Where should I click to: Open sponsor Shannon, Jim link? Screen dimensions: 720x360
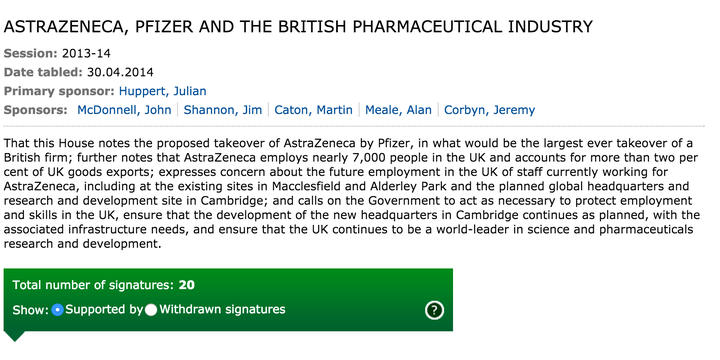coord(223,110)
